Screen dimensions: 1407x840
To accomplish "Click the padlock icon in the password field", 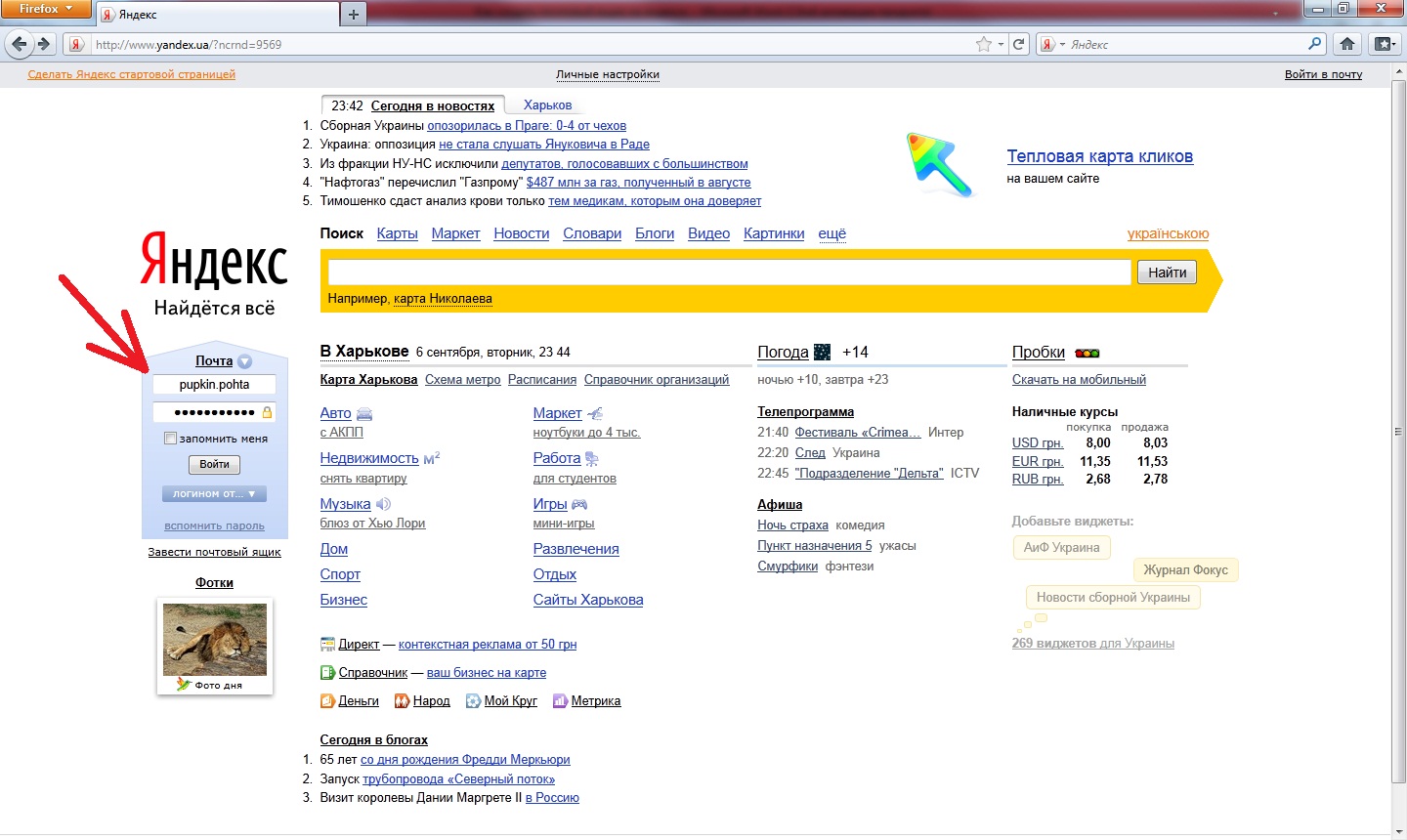I will (x=267, y=412).
